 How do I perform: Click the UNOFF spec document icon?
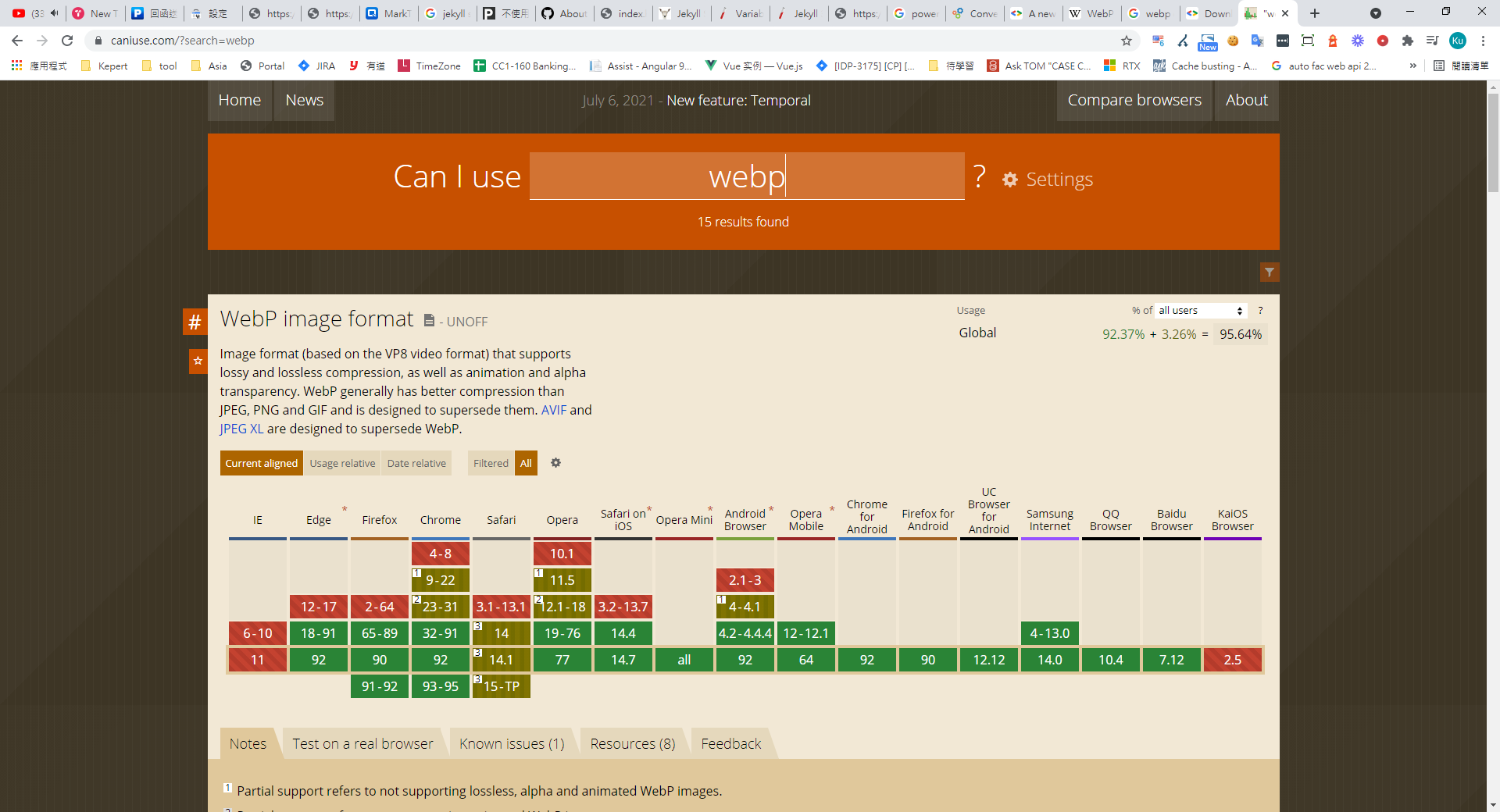[429, 321]
